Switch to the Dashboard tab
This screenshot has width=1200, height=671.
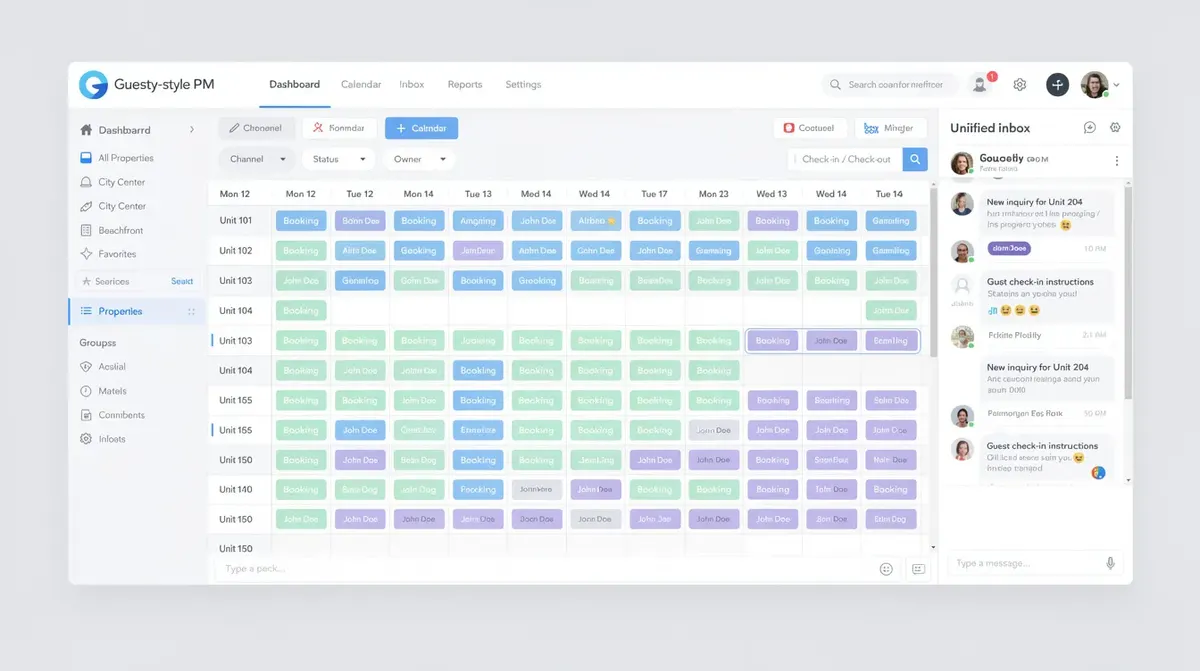pos(295,85)
